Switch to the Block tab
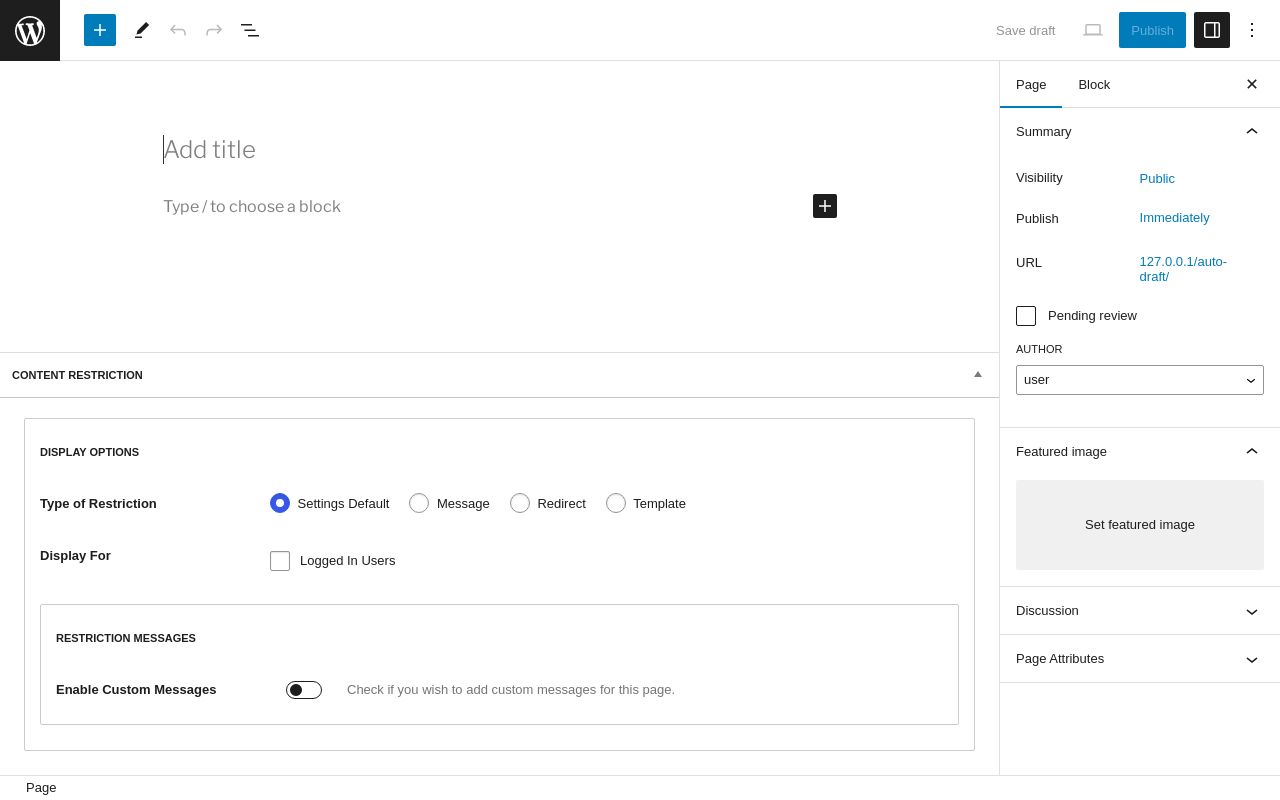Image resolution: width=1280 pixels, height=800 pixels. tap(1094, 85)
